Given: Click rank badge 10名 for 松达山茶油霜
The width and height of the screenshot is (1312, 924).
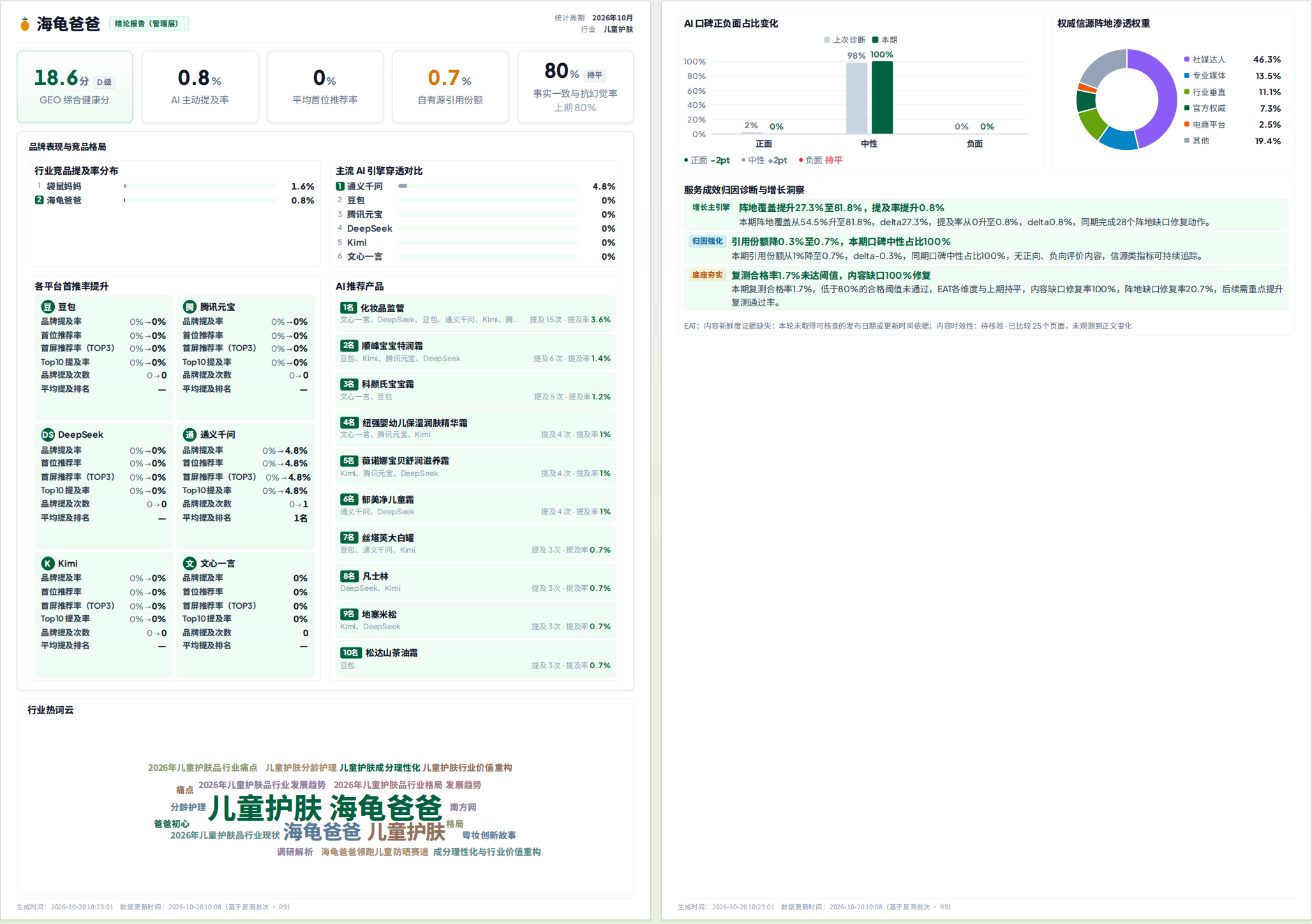Looking at the screenshot, I should click(351, 653).
